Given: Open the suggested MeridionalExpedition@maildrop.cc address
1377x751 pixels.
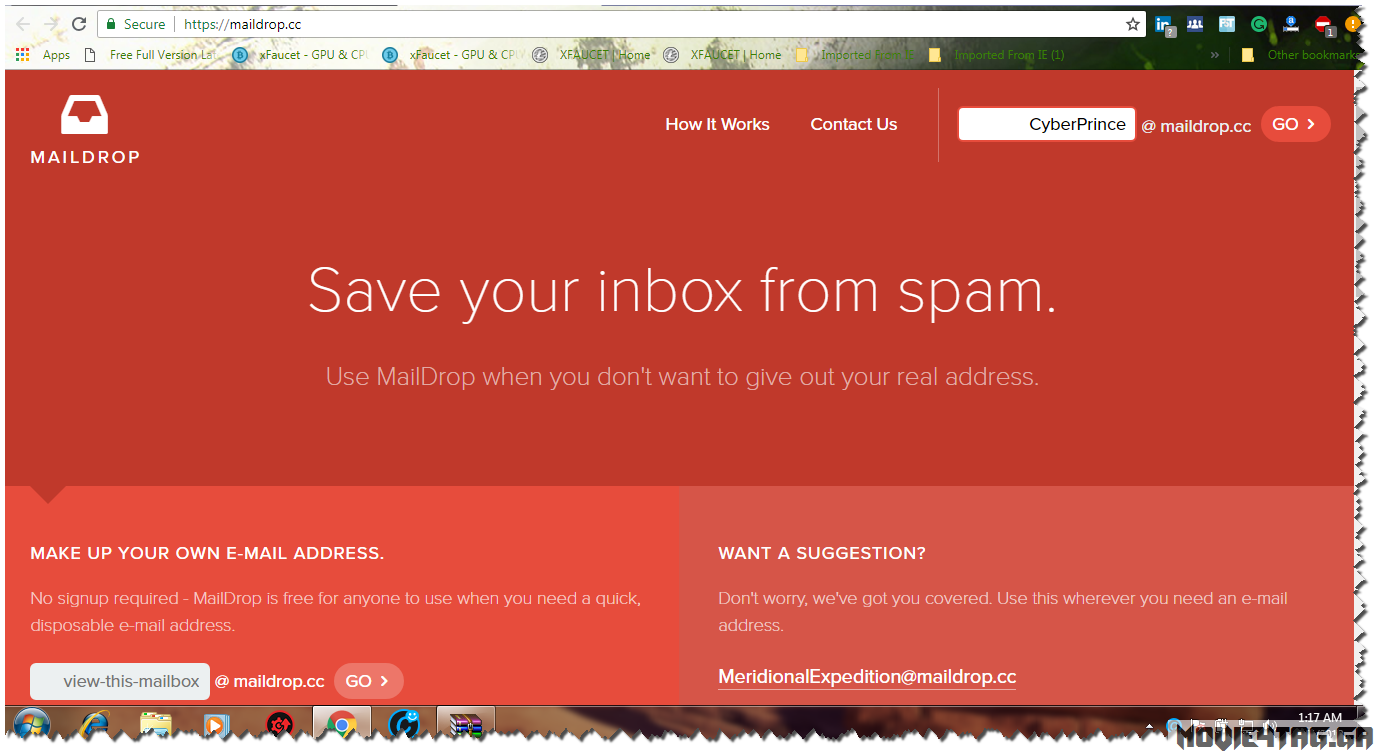Looking at the screenshot, I should point(867,677).
